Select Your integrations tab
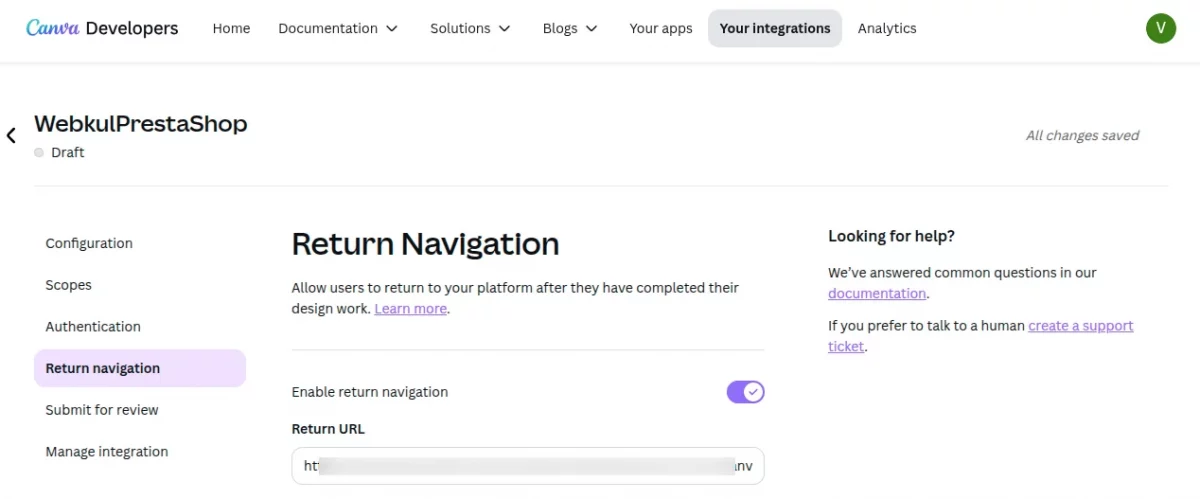Screen dimensions: 1200x499 775,28
